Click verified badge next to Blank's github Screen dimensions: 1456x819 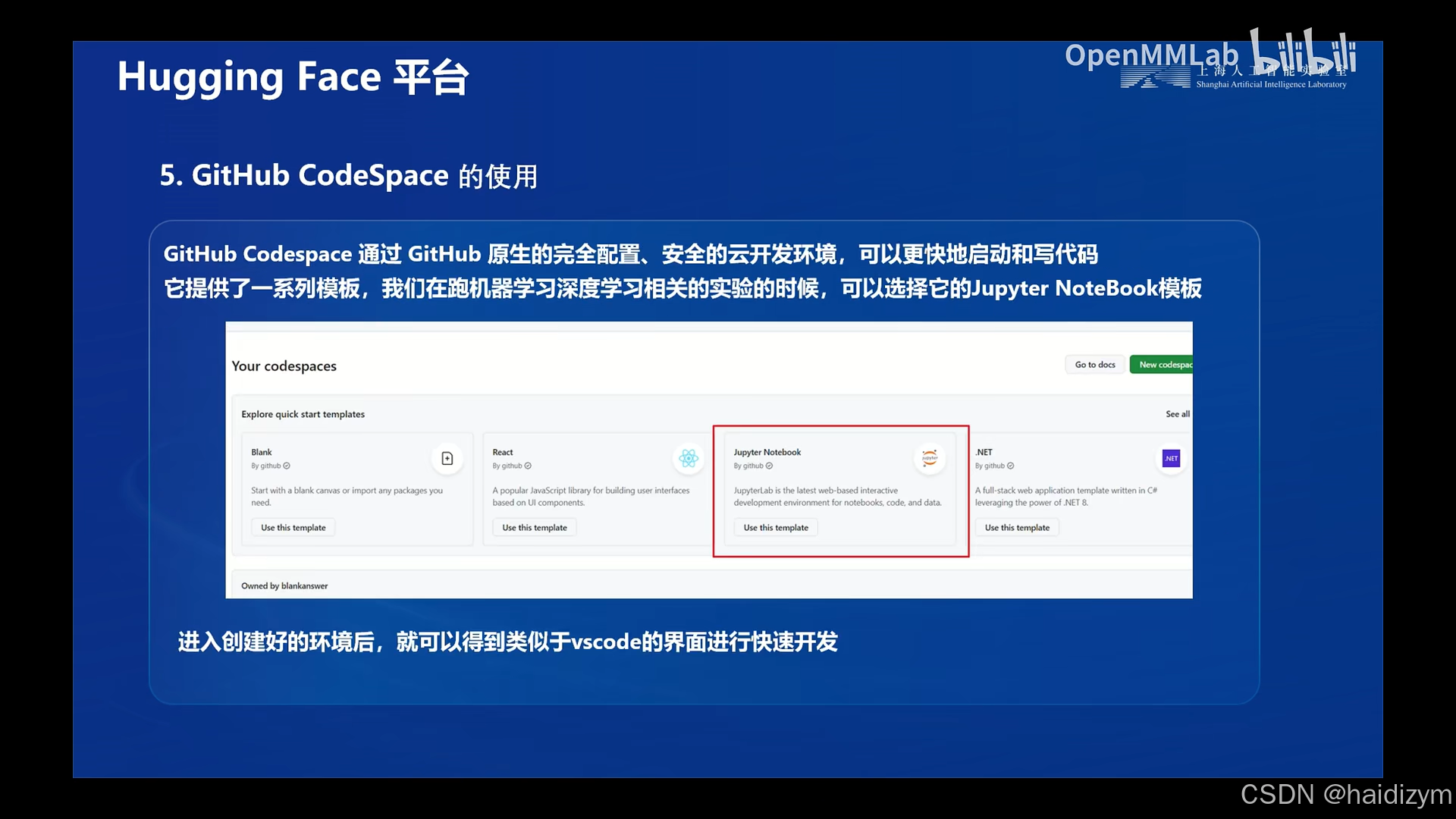pos(287,466)
